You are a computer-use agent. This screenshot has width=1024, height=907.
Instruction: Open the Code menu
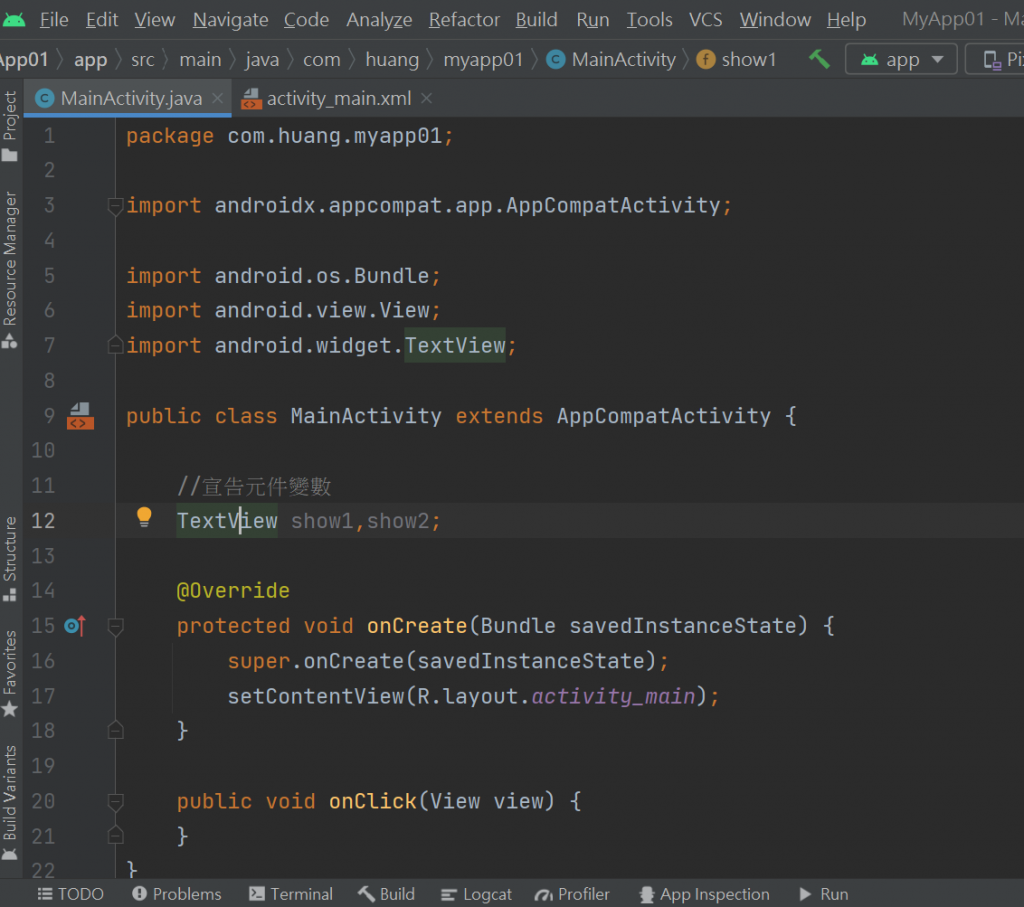pos(306,20)
